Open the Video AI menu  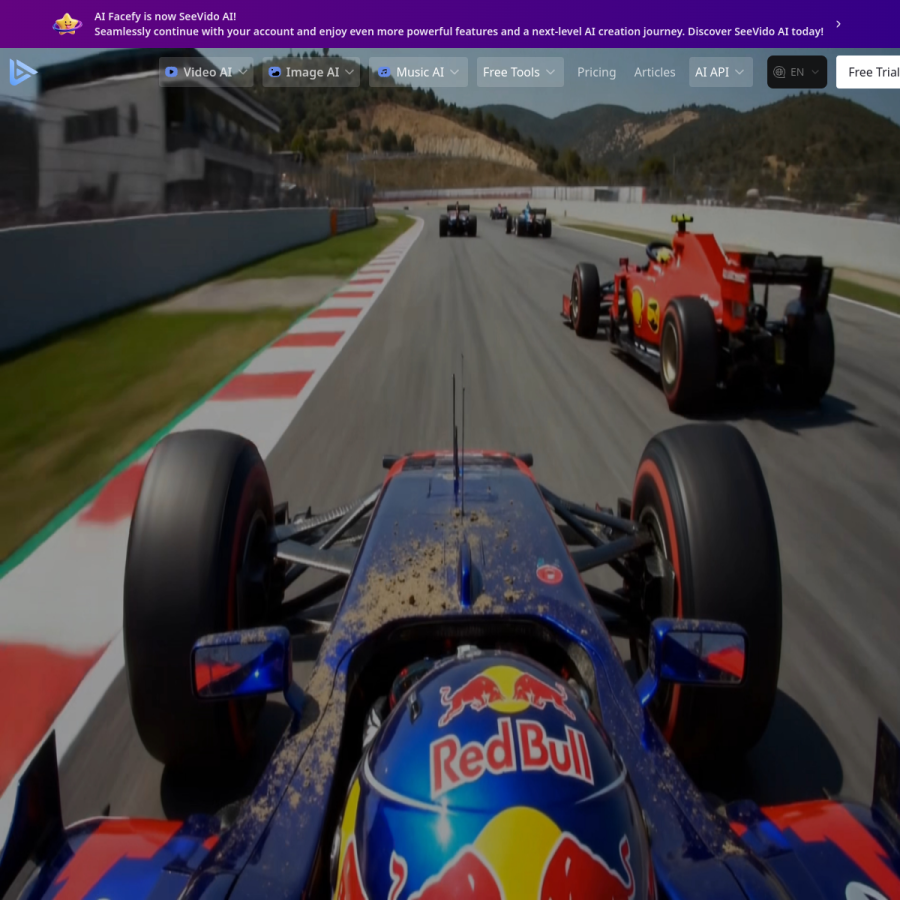(x=206, y=72)
